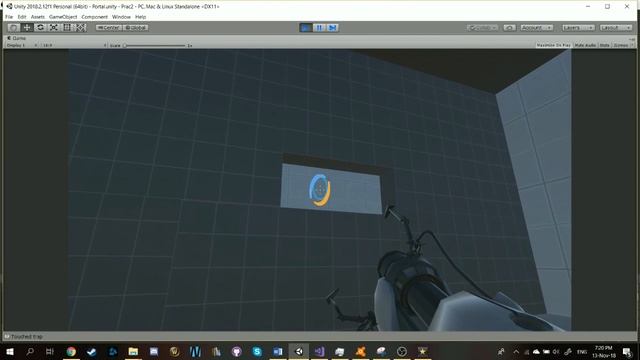Open Unity cloud services button

pos(509,27)
